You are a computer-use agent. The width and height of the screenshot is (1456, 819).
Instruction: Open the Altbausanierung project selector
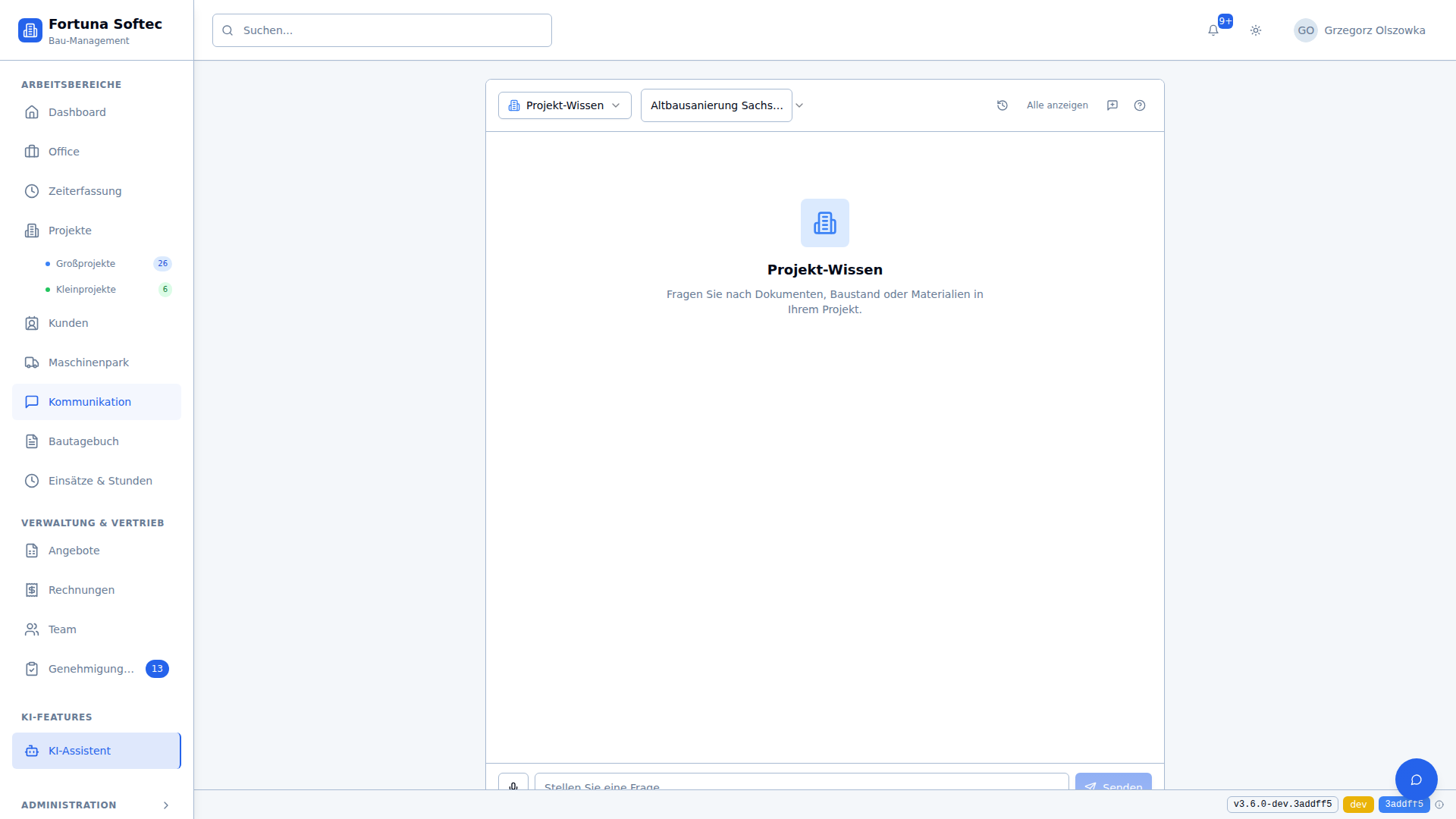pos(717,105)
